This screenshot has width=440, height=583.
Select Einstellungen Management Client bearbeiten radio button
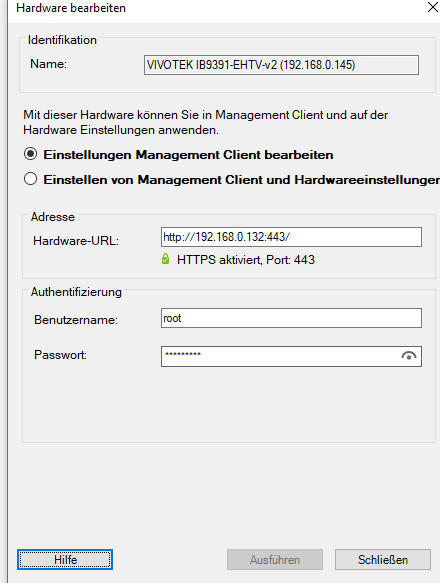click(x=30, y=154)
